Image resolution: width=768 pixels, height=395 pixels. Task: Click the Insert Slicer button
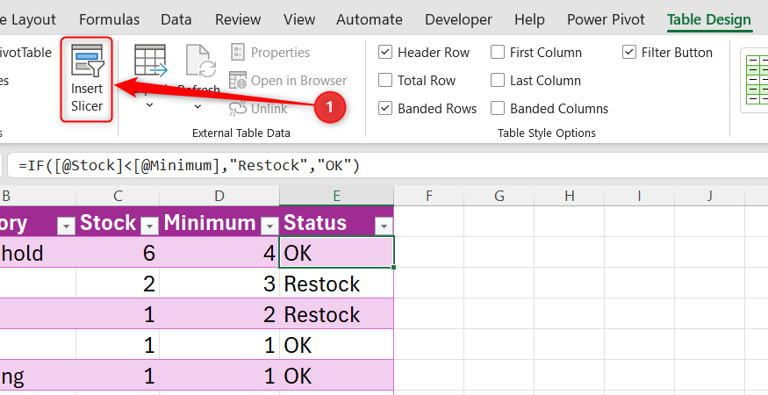click(x=87, y=79)
